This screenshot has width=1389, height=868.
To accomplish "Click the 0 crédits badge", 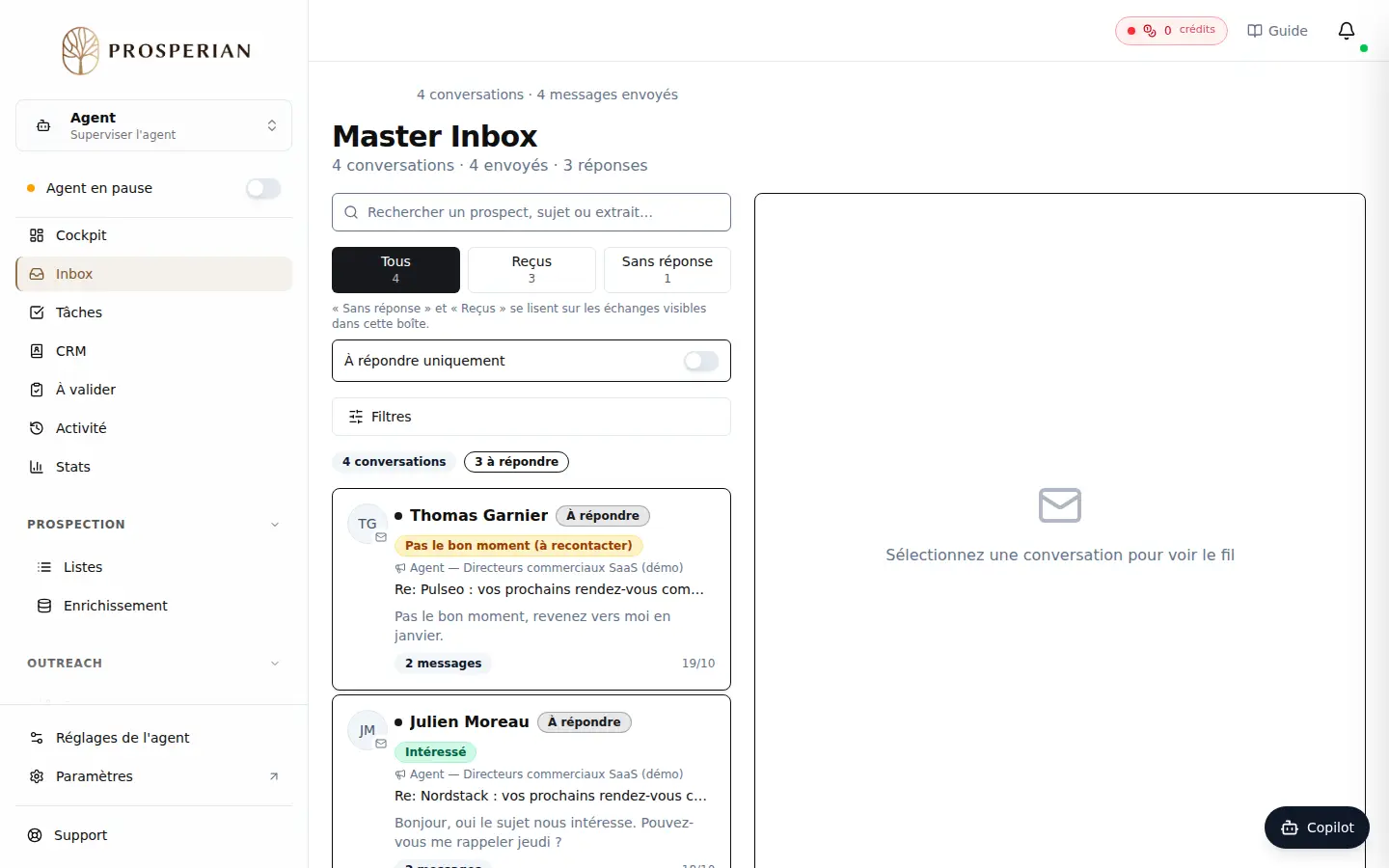I will (x=1171, y=31).
